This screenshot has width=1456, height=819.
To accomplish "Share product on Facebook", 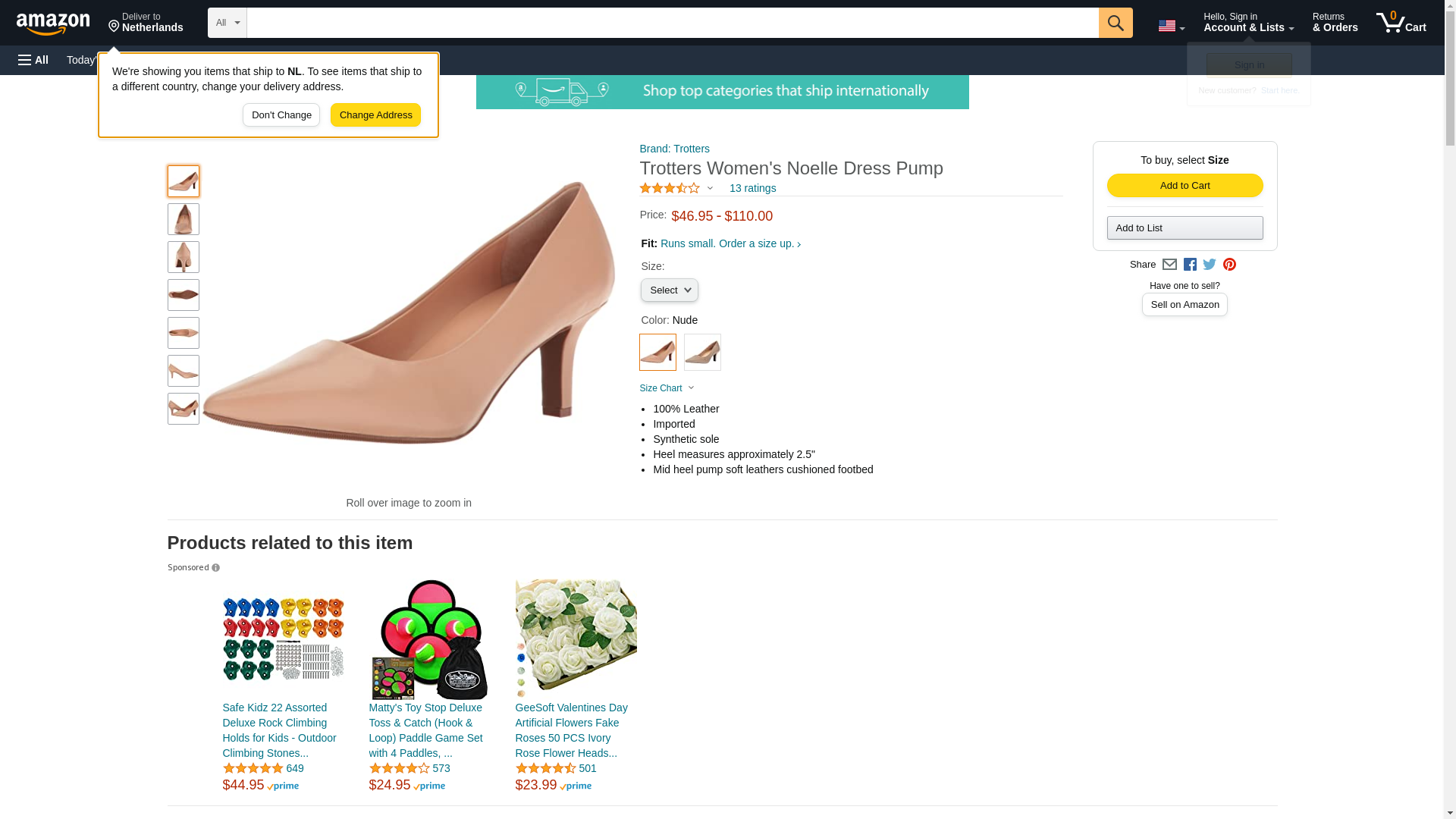I will pos(1190,265).
